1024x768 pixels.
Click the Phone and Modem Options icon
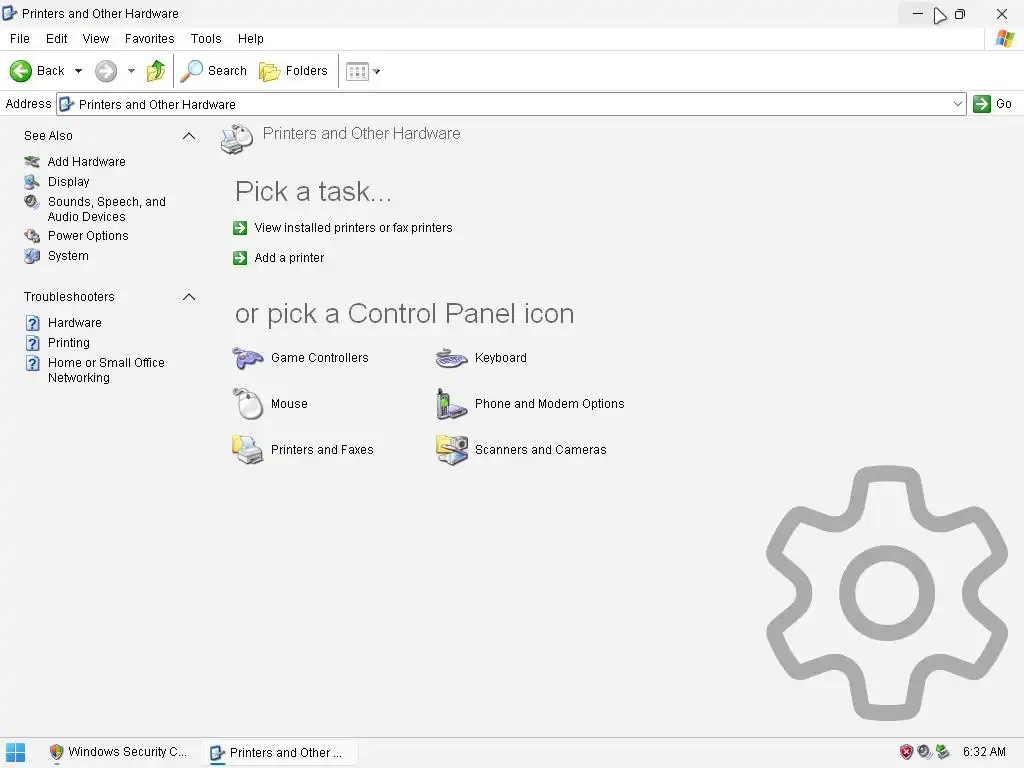click(x=451, y=404)
